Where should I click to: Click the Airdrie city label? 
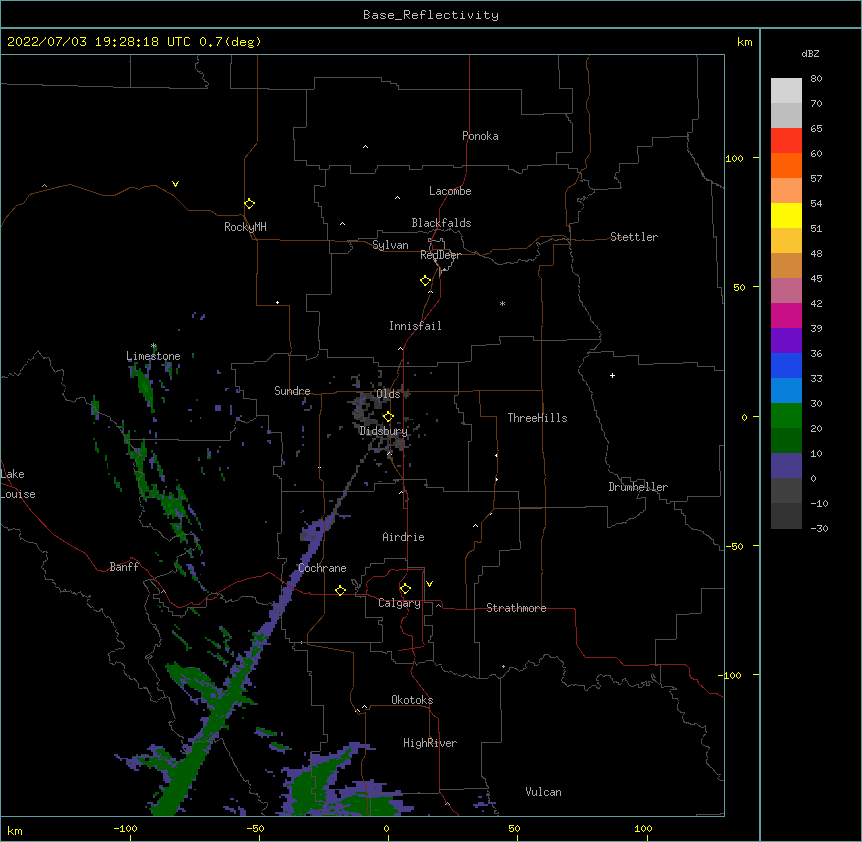point(403,537)
